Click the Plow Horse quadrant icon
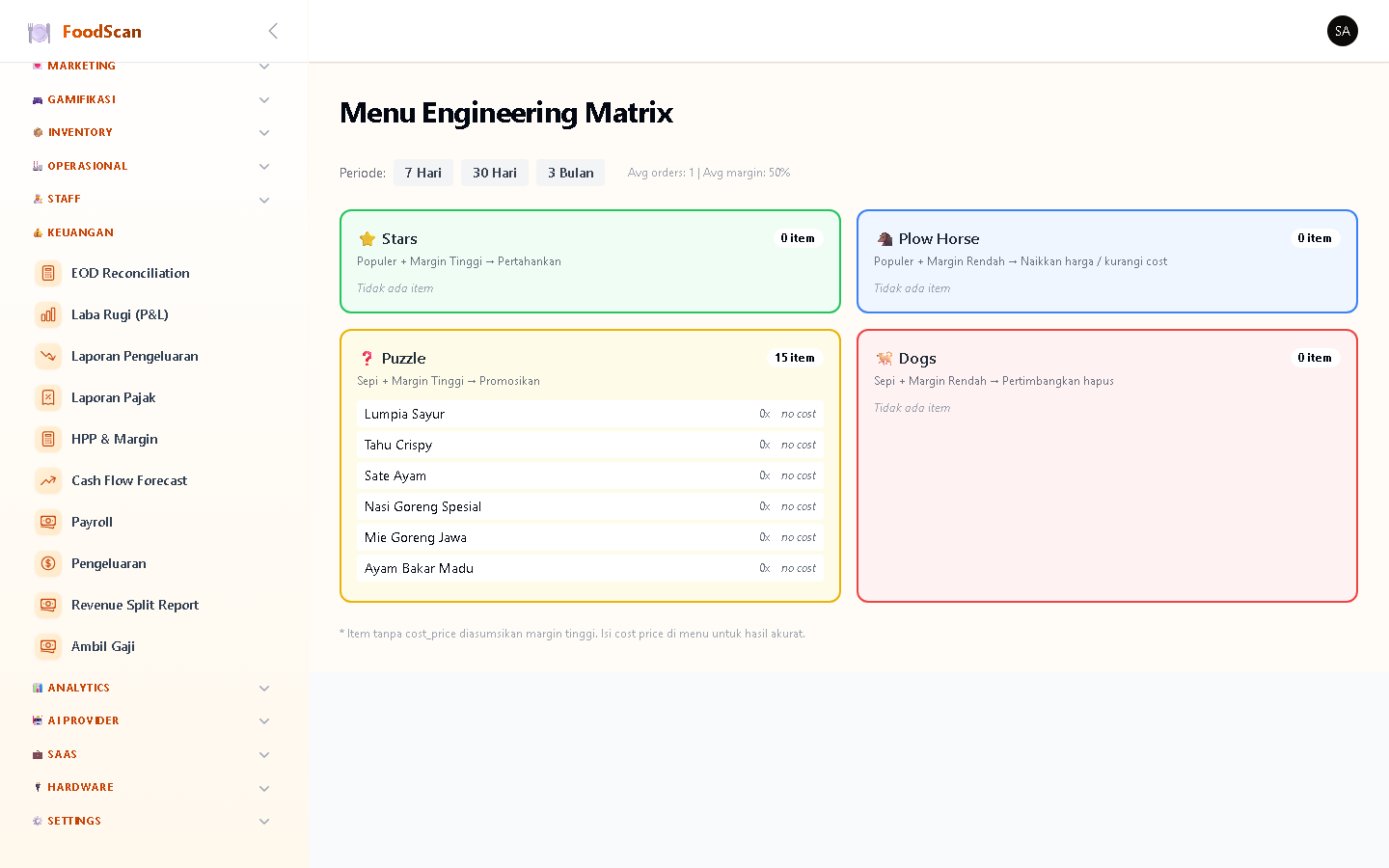The width and height of the screenshot is (1389, 868). 884,238
